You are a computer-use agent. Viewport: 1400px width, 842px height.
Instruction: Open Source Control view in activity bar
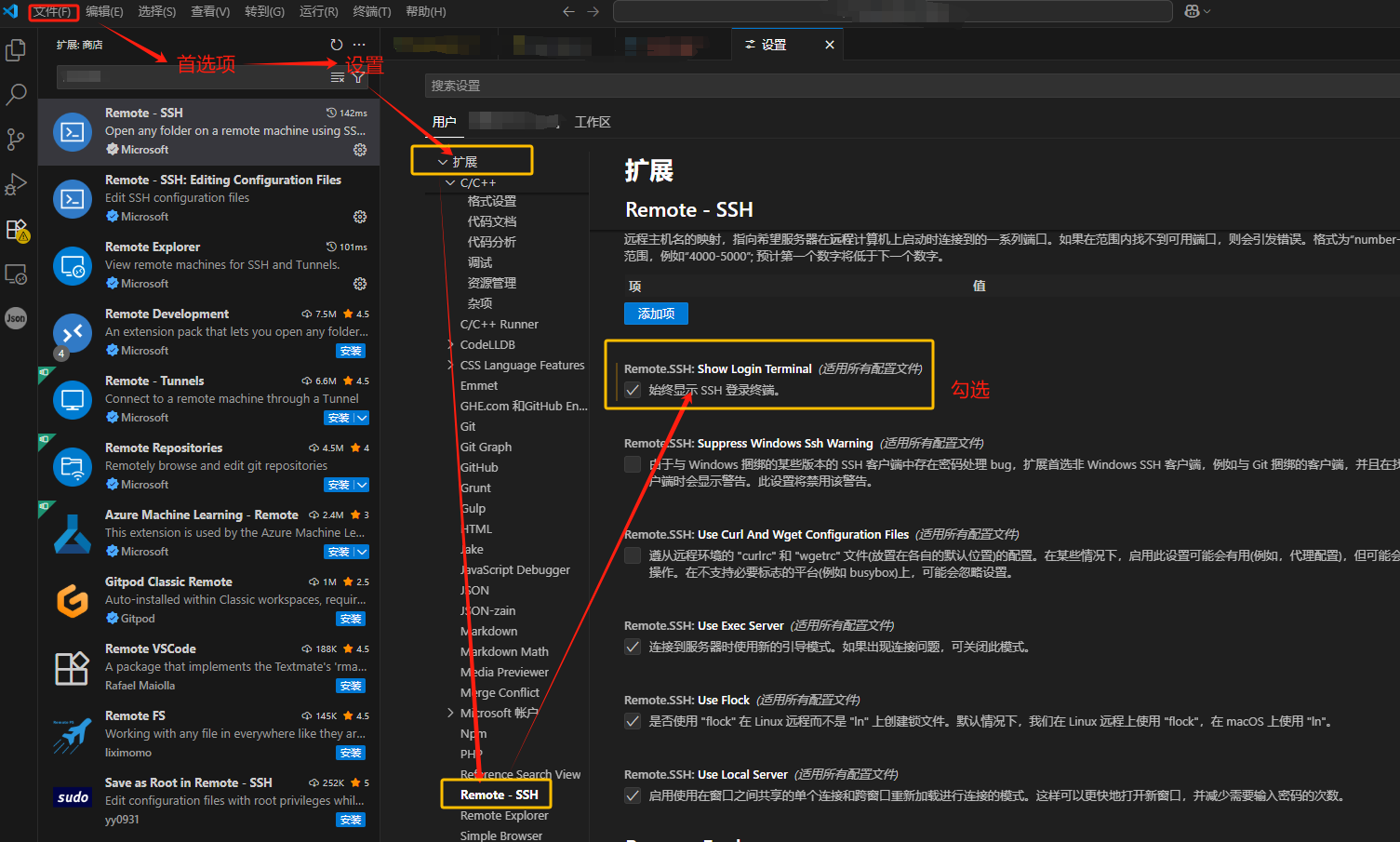[x=16, y=140]
